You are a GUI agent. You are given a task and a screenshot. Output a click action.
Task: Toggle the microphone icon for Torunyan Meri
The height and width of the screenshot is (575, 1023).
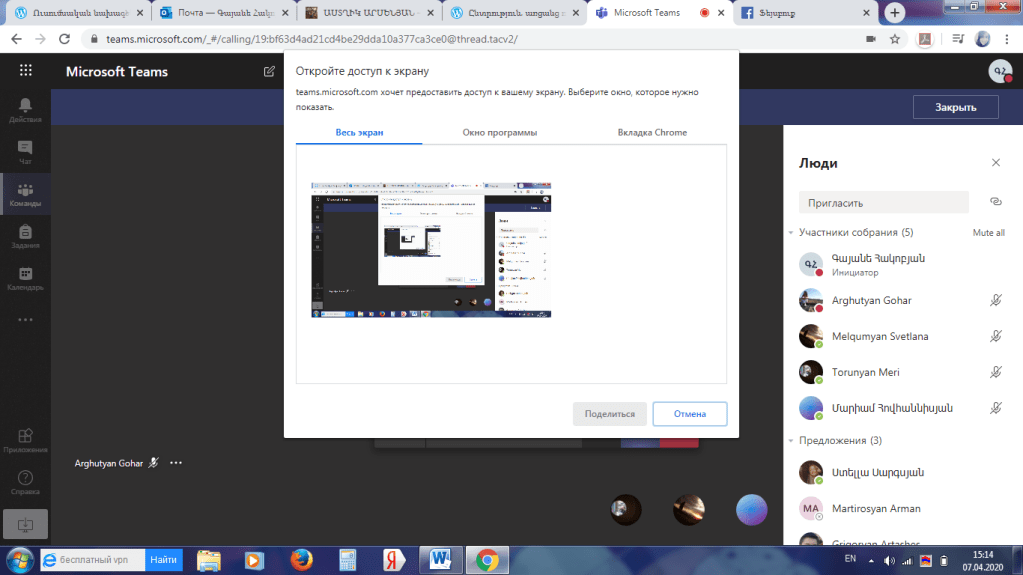(x=995, y=372)
